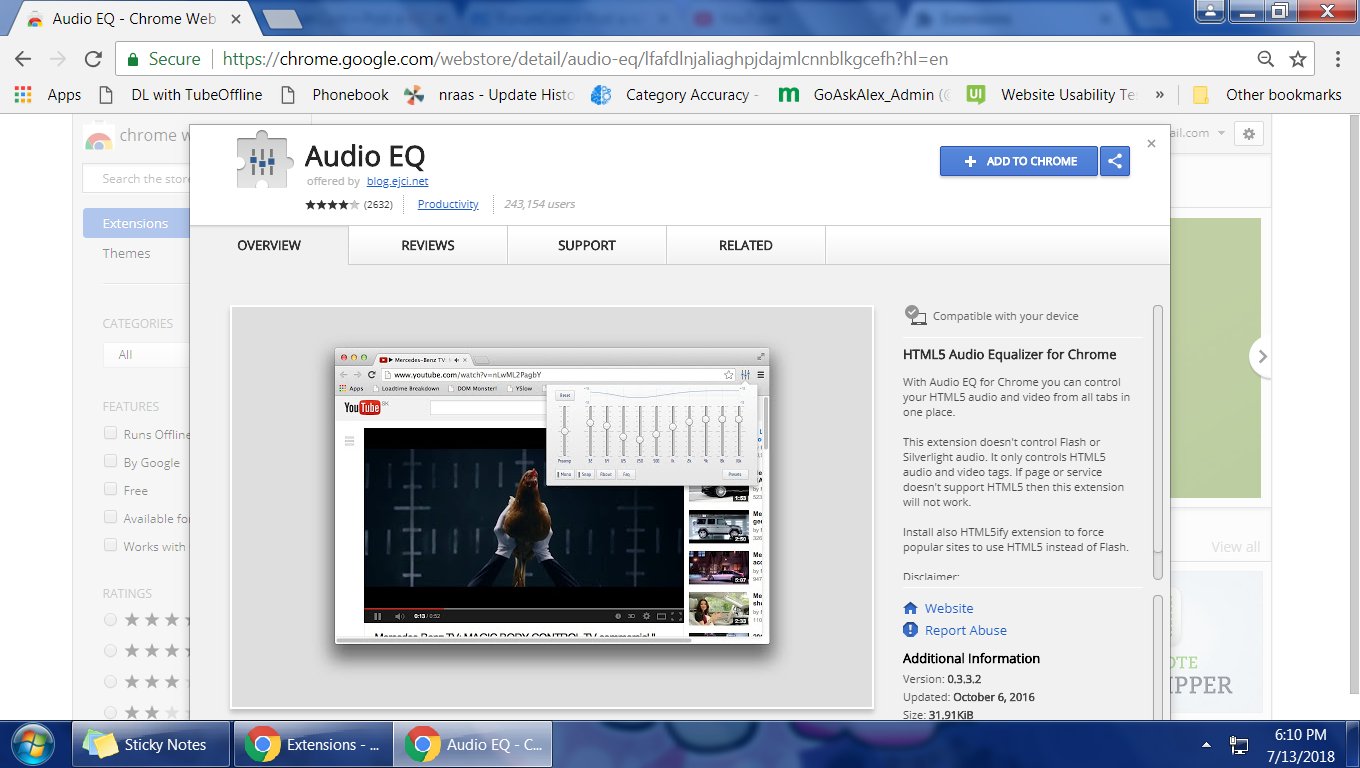This screenshot has height=768, width=1360.
Task: Switch to the REVIEWS tab
Action: point(428,245)
